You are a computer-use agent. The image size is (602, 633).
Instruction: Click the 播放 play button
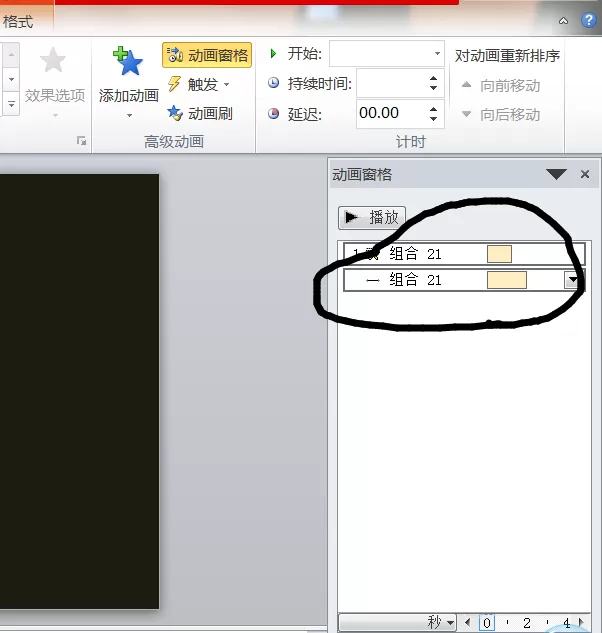point(372,218)
